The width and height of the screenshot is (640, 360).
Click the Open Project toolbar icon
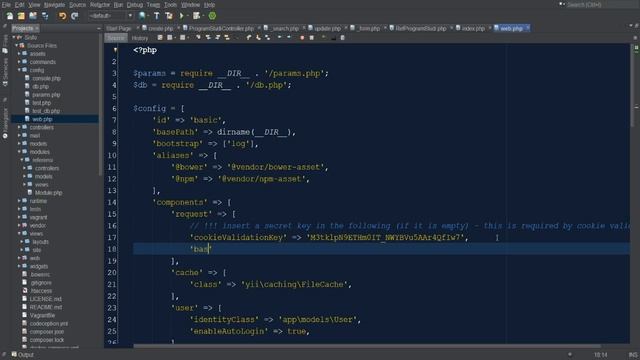click(x=33, y=16)
